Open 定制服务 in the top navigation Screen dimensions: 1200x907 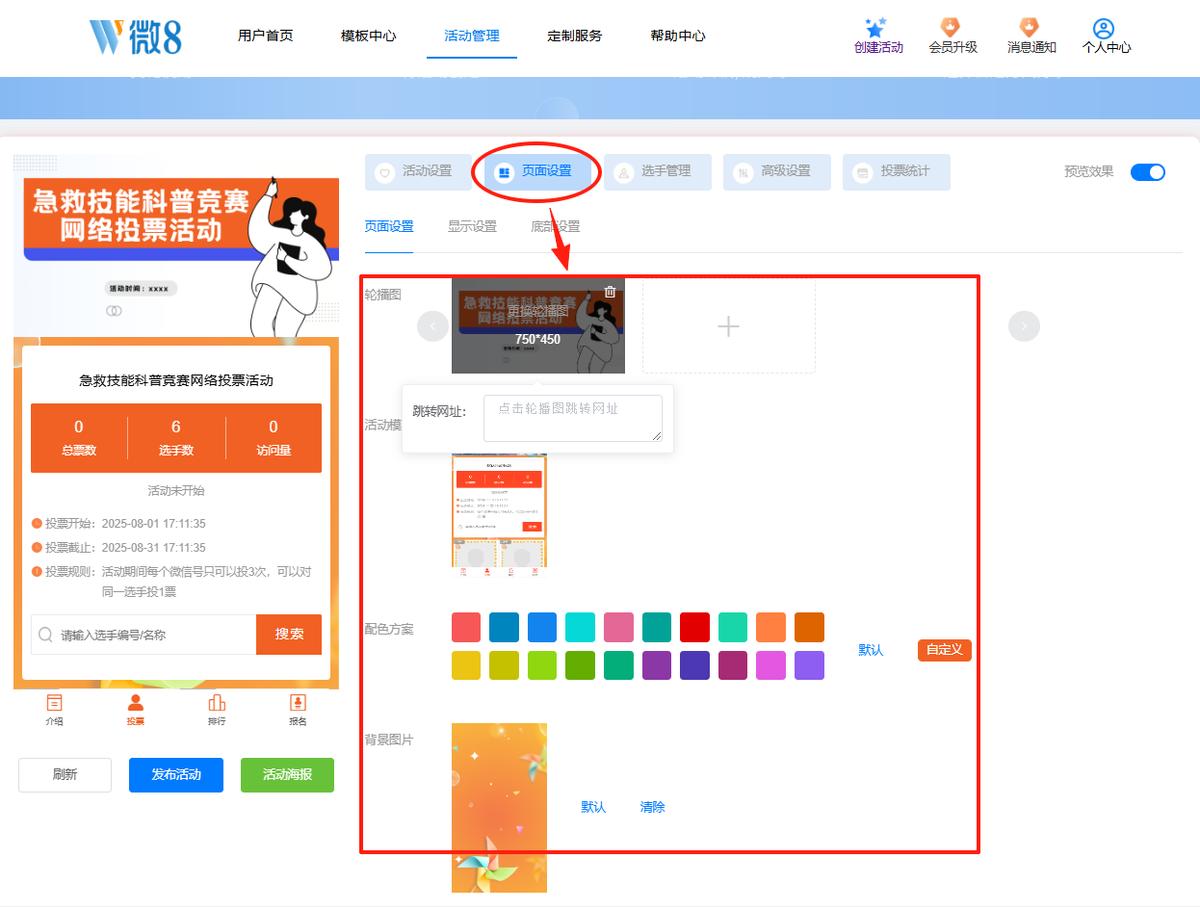(575, 36)
